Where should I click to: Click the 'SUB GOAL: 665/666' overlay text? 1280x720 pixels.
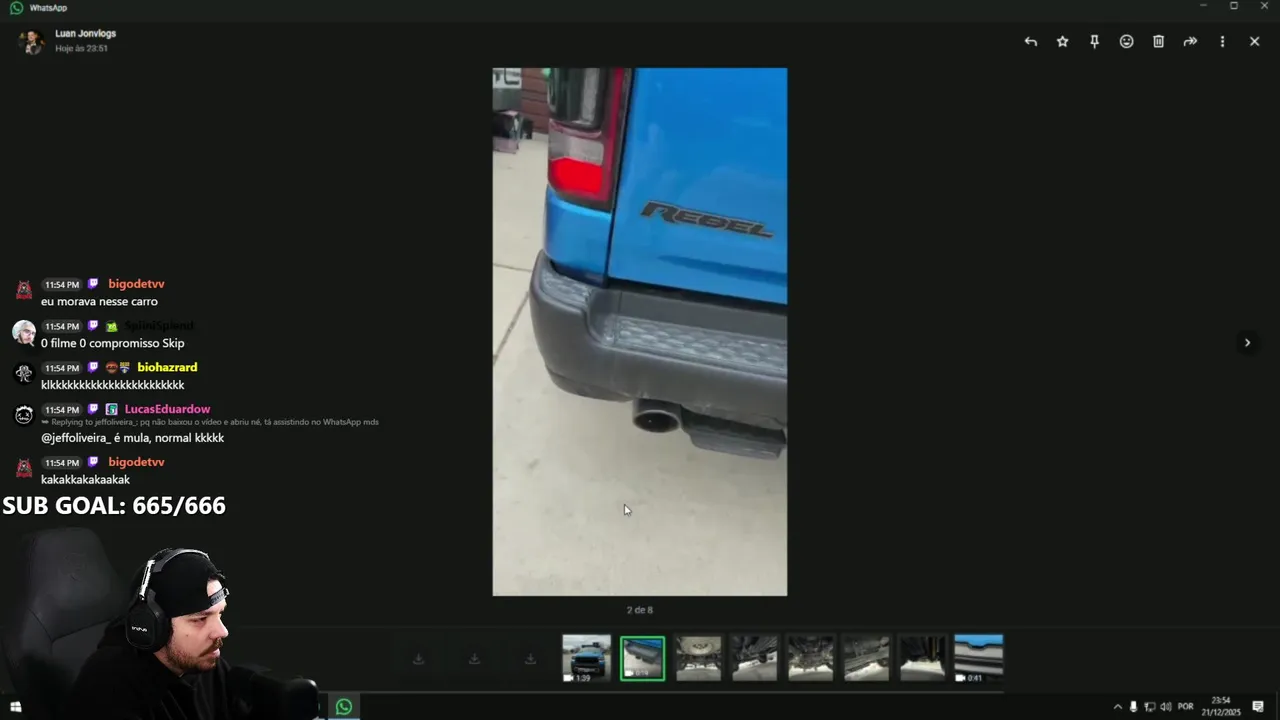pyautogui.click(x=114, y=506)
